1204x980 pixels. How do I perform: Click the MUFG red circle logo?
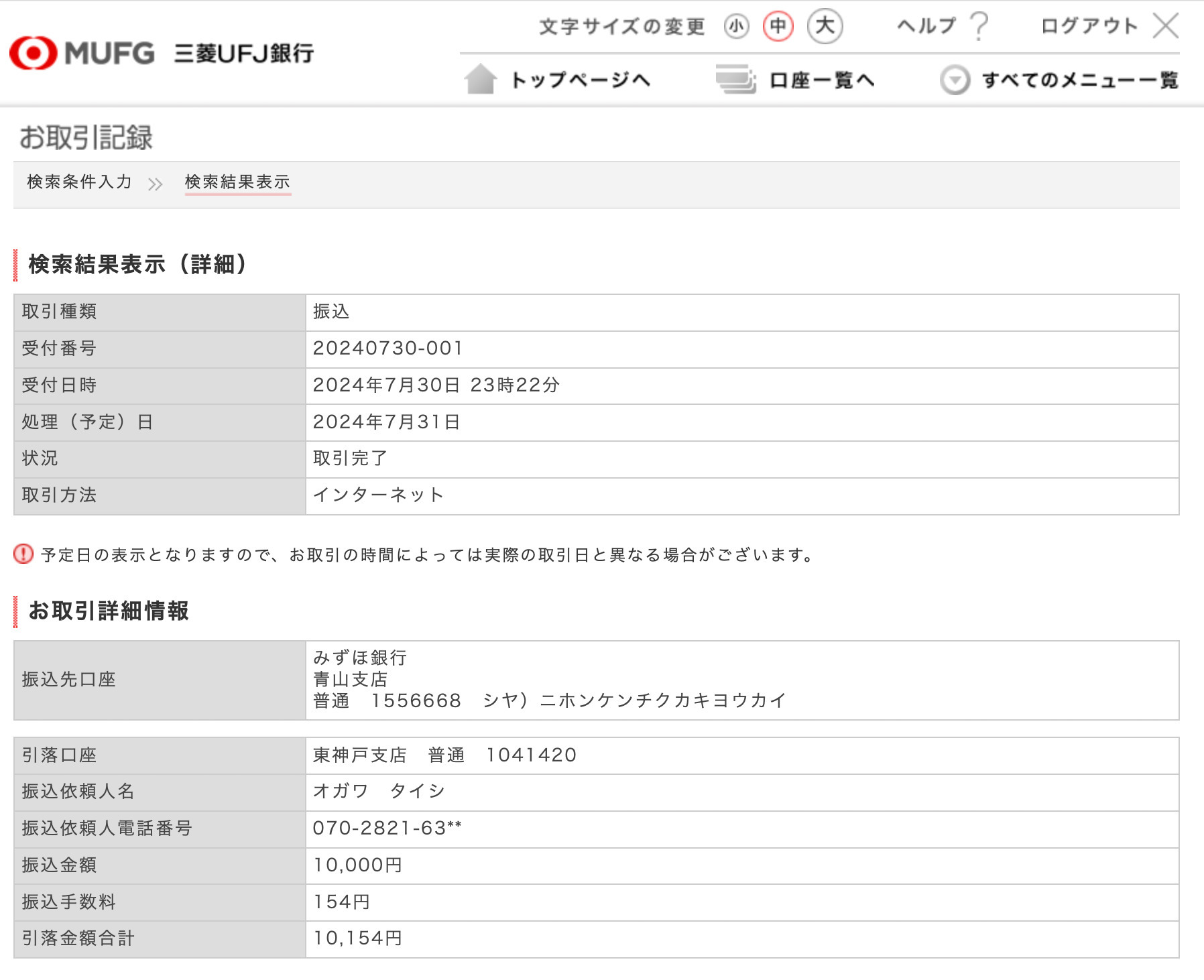click(34, 53)
